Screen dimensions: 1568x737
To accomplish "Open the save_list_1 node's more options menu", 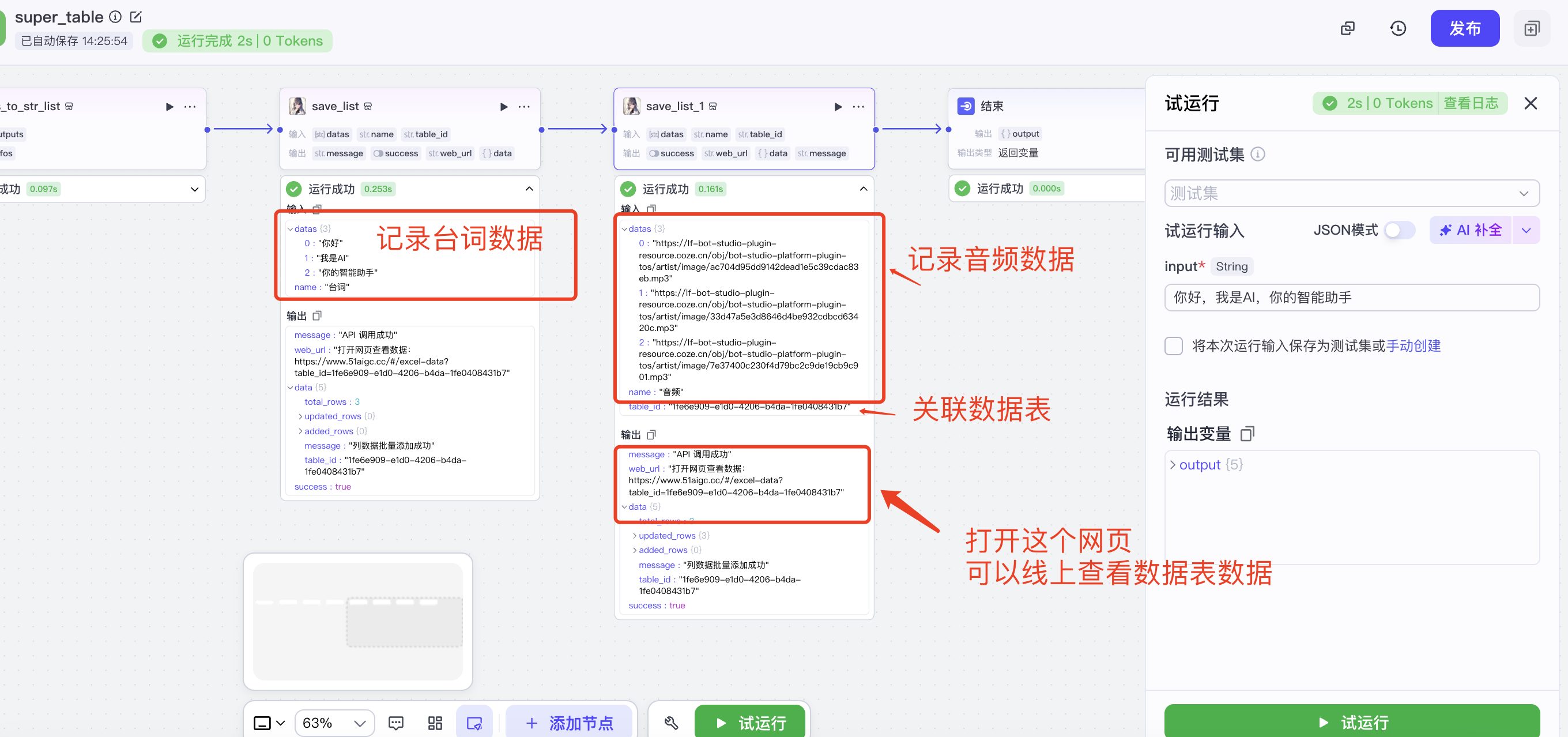I will pos(858,107).
